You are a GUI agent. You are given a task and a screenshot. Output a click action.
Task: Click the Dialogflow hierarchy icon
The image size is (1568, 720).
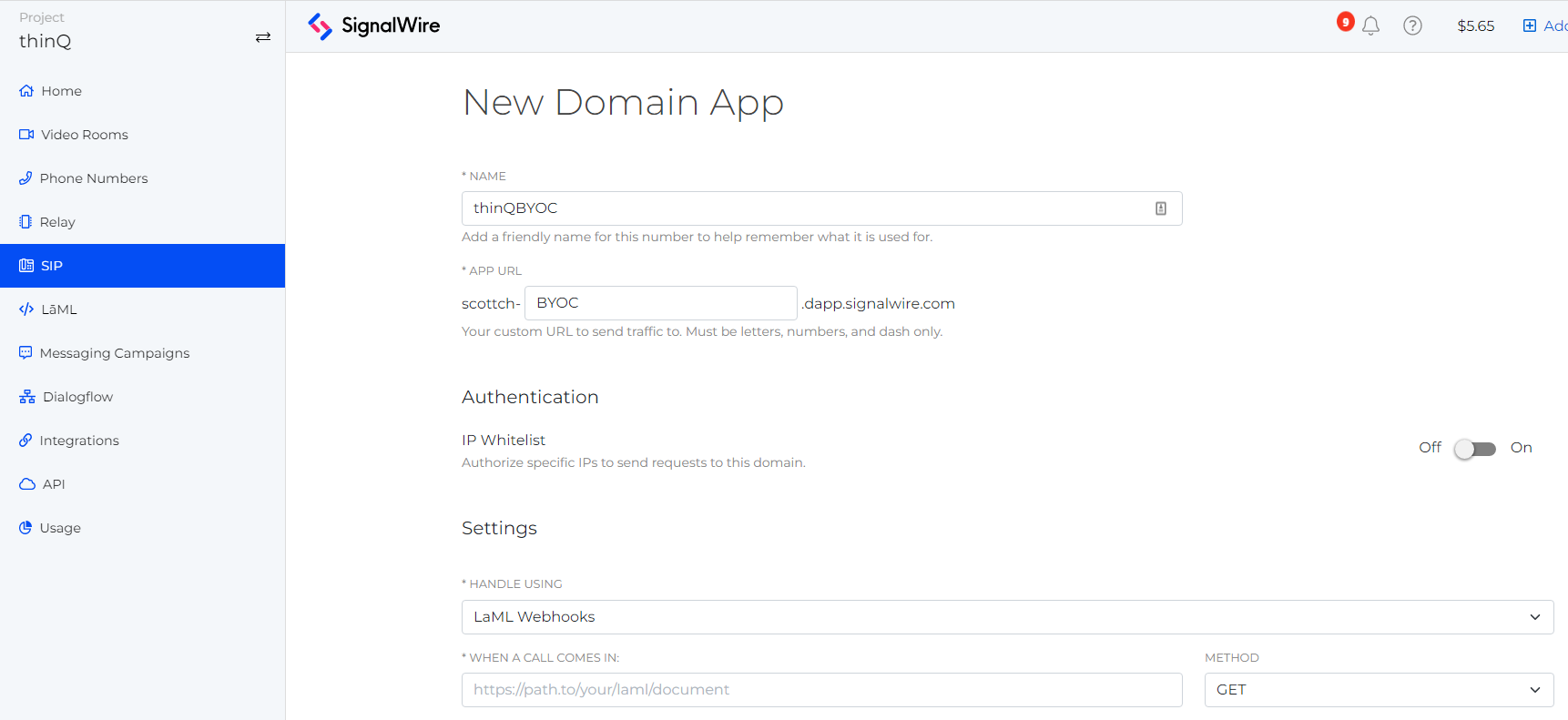27,397
